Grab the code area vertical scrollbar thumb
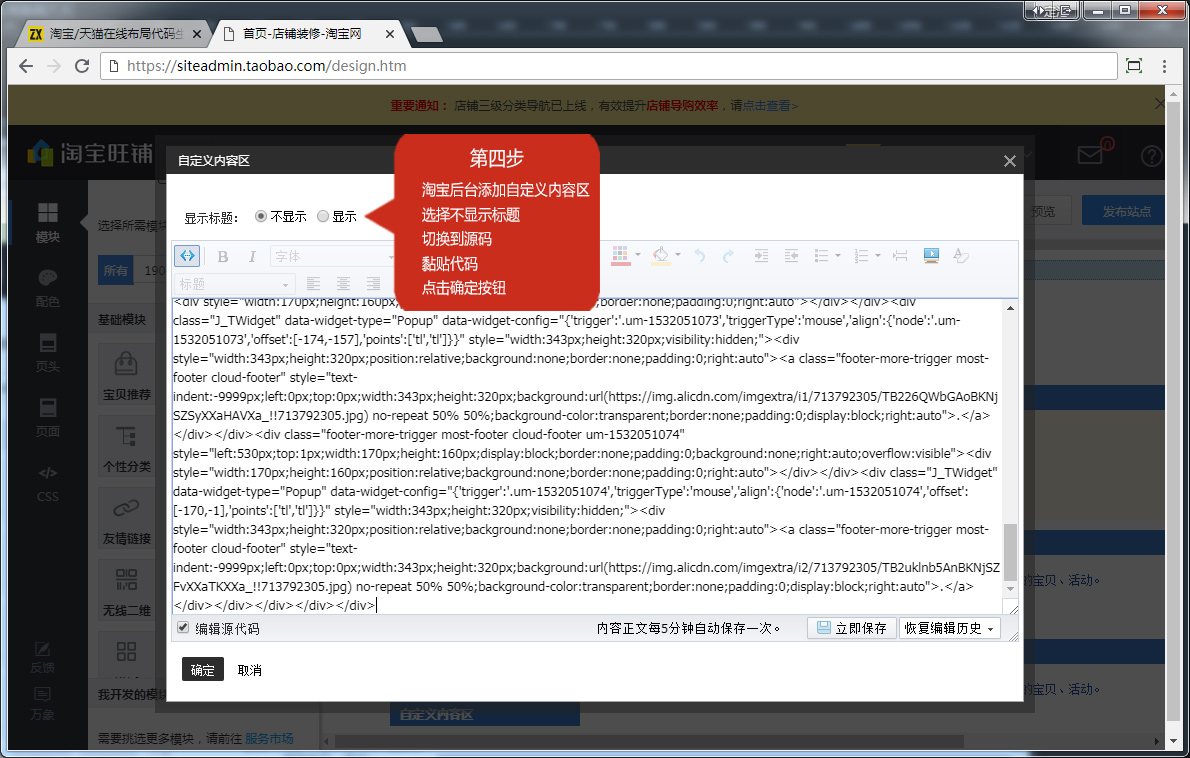This screenshot has height=758, width=1190. (x=1010, y=552)
